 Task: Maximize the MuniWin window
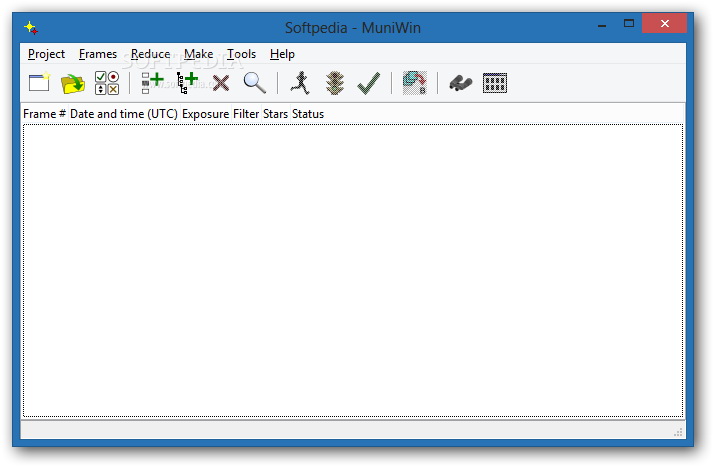tap(629, 24)
